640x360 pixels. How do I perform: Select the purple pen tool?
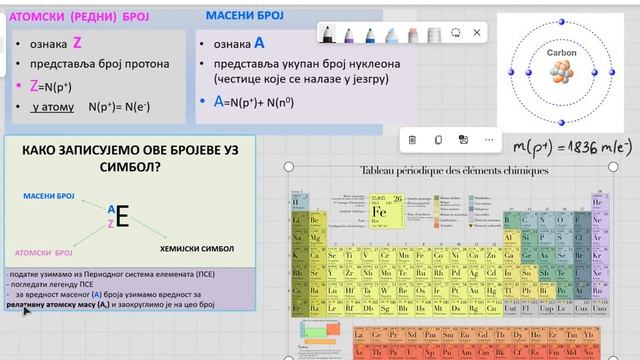pos(349,36)
